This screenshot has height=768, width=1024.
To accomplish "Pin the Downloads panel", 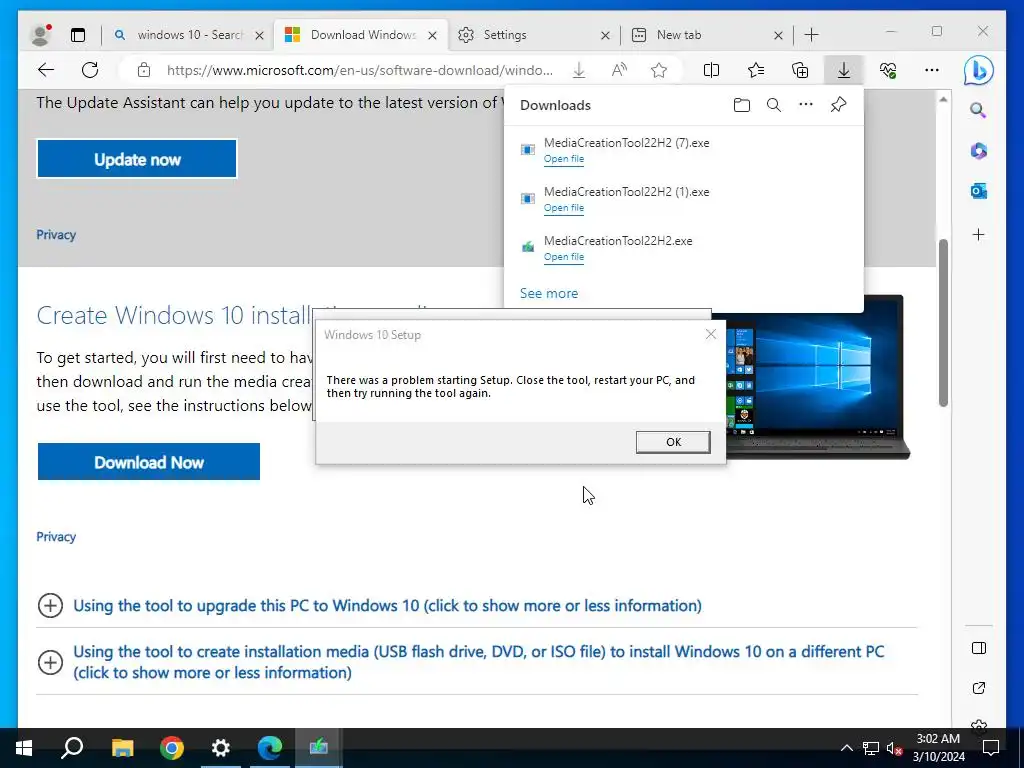I will click(x=839, y=104).
